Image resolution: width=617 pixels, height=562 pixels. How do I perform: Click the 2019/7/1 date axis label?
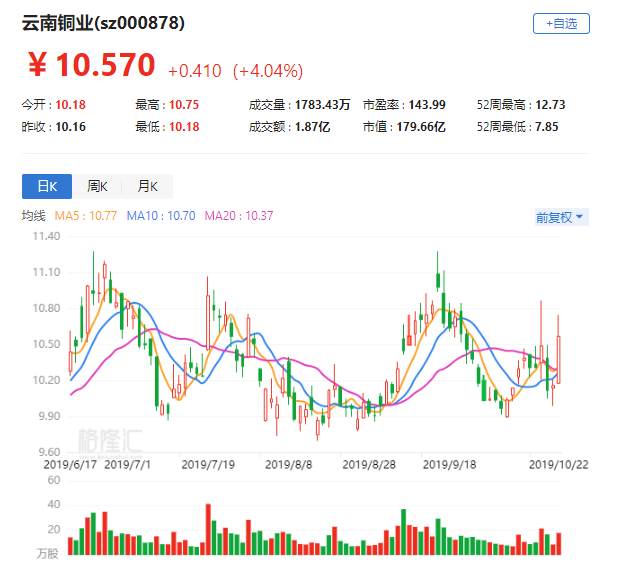pos(127,465)
